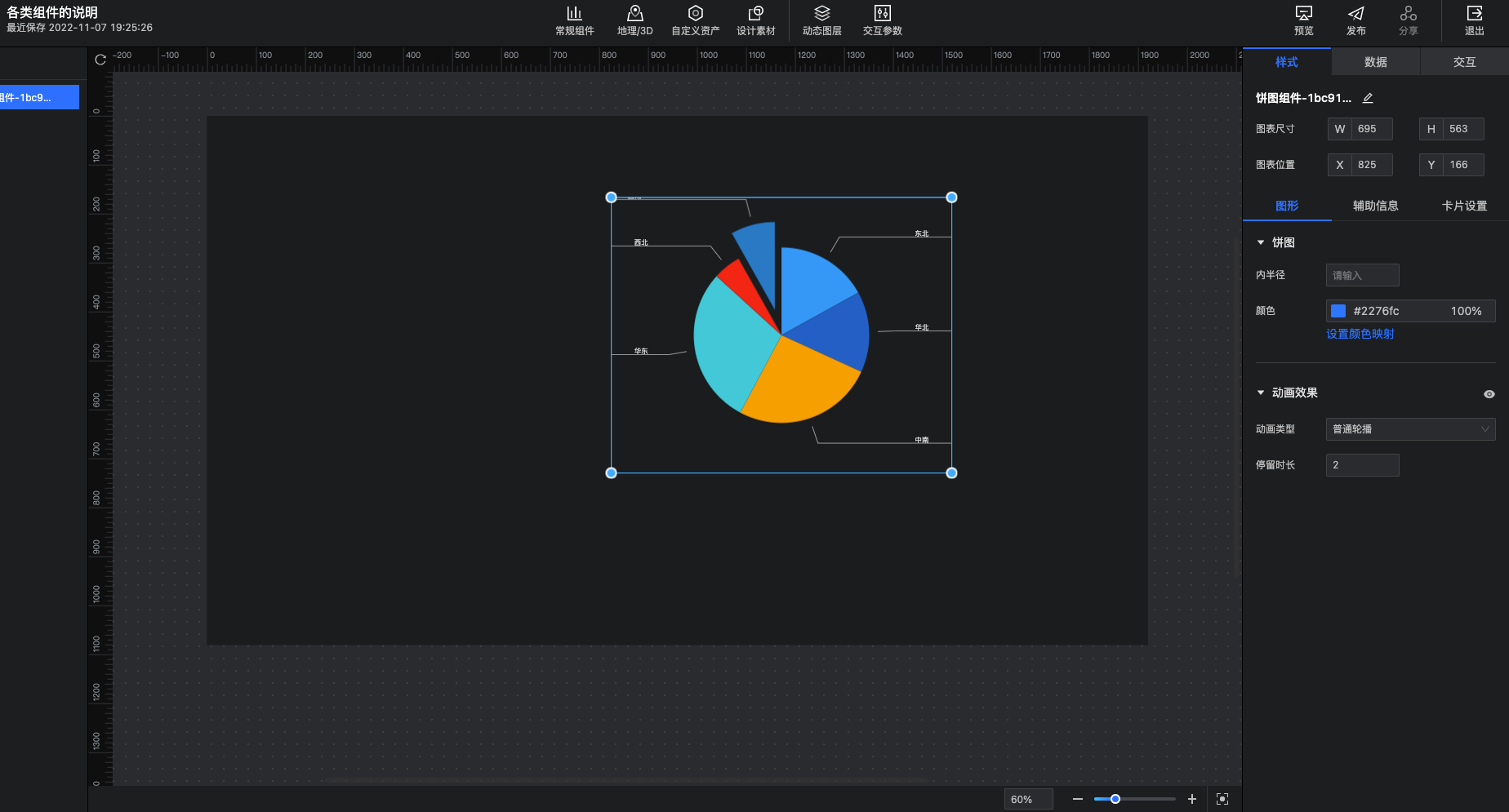This screenshot has width=1509, height=812.
Task: Click the zoom out minus icon
Action: click(x=1077, y=799)
